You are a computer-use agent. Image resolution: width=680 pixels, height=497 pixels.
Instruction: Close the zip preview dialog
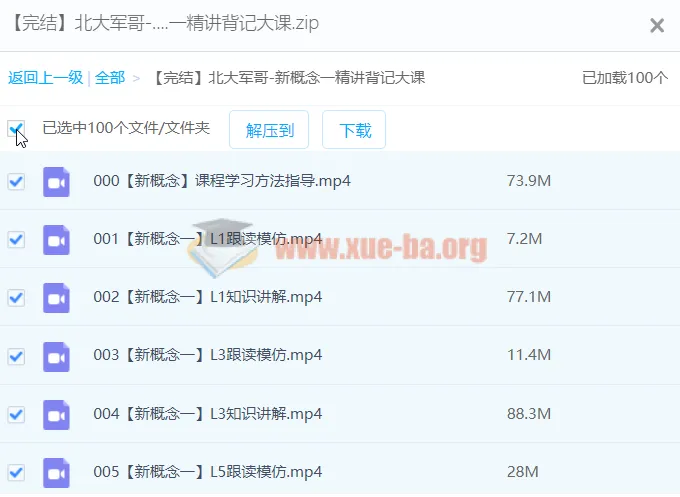(657, 26)
